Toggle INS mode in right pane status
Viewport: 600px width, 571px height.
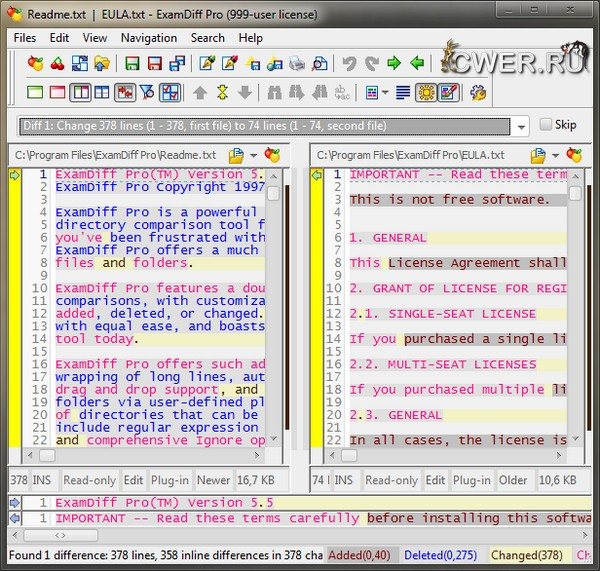coord(343,480)
